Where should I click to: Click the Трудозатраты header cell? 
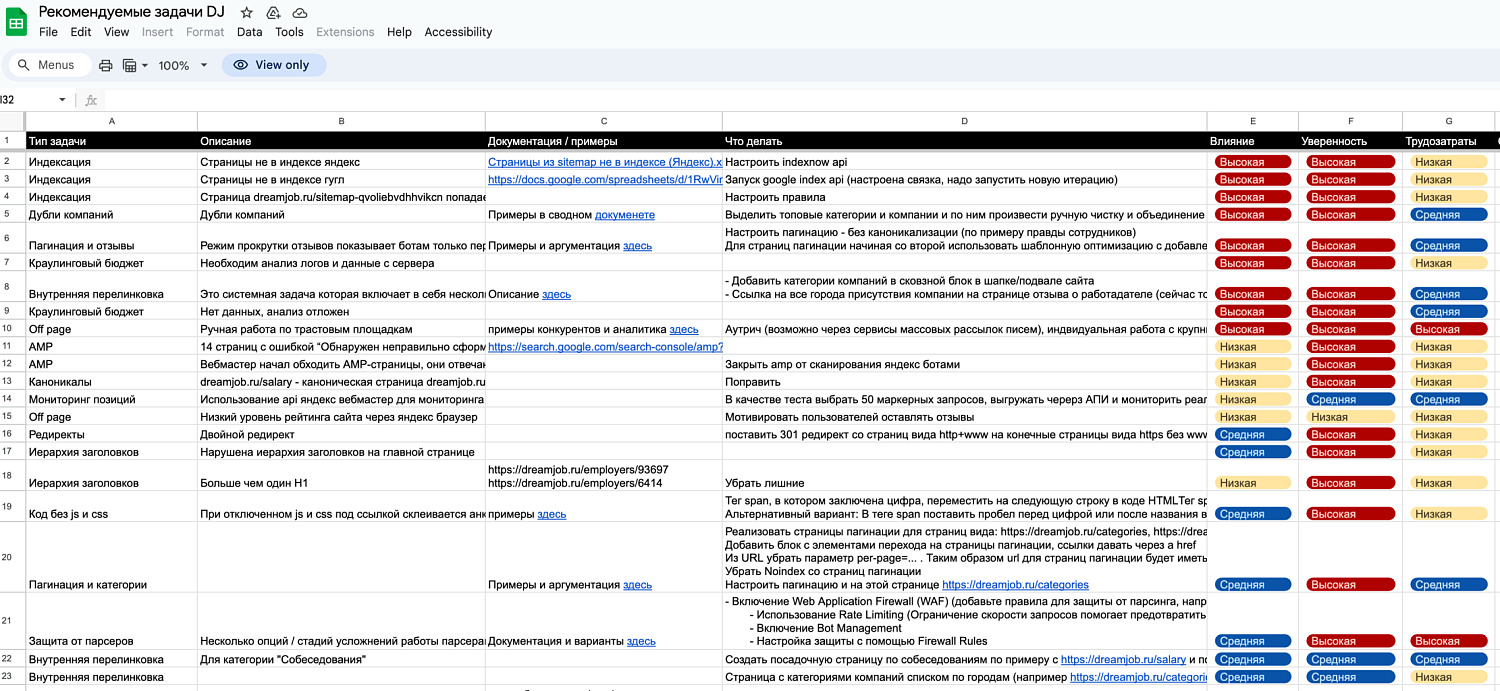pos(1448,141)
